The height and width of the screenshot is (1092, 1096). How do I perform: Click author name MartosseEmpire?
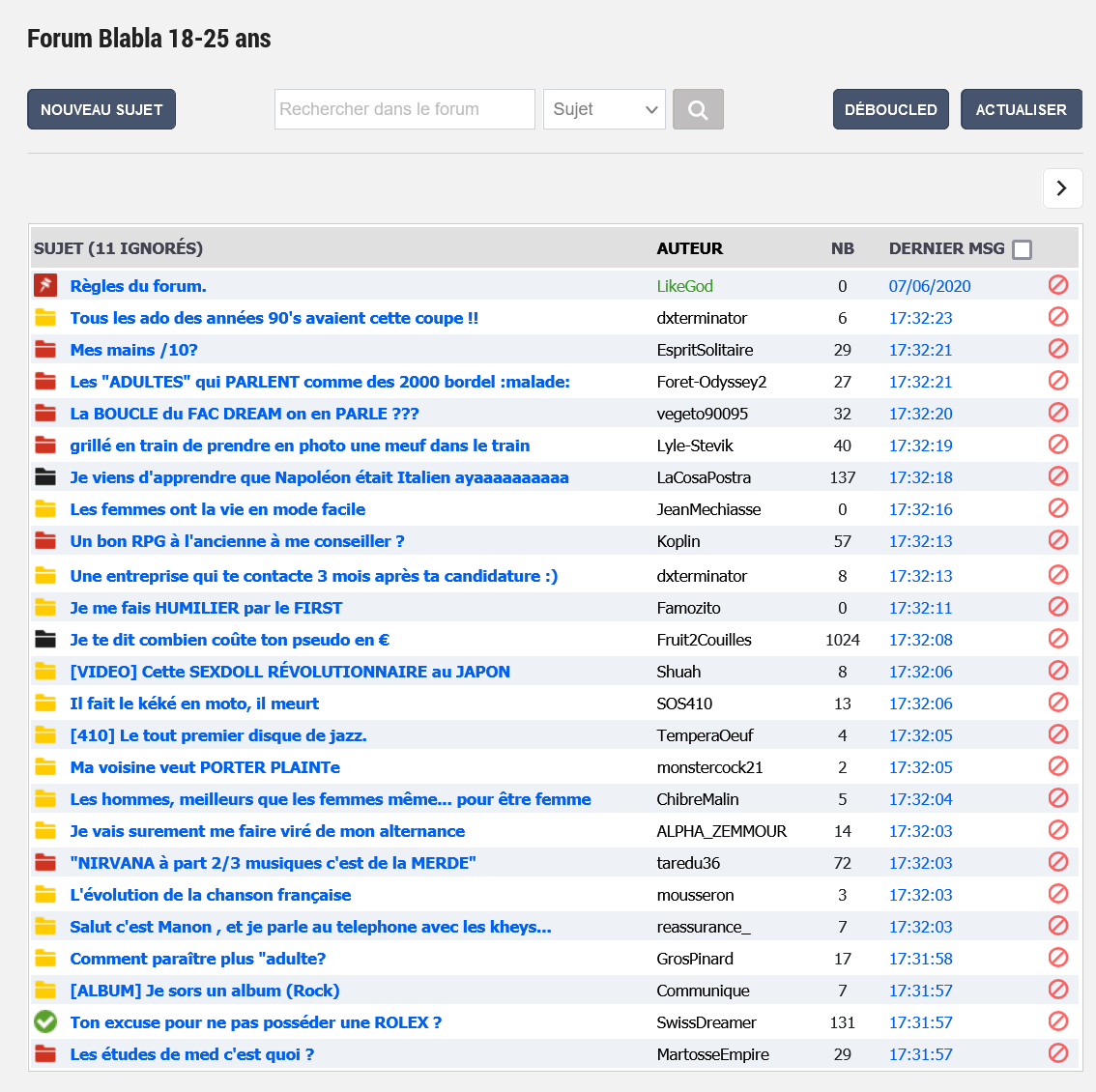coord(712,1054)
